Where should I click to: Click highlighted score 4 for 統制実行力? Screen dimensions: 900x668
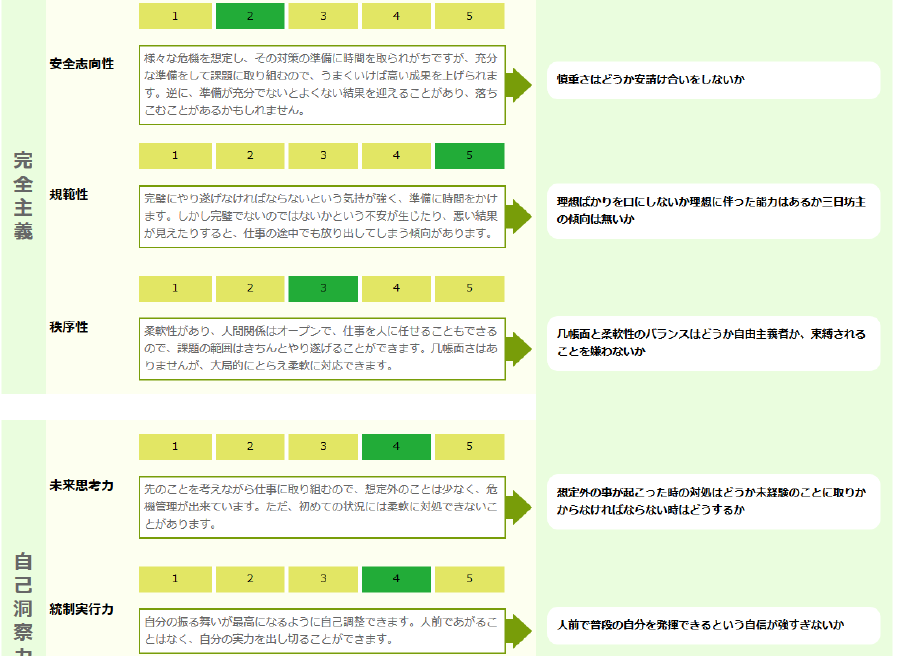pyautogui.click(x=396, y=579)
